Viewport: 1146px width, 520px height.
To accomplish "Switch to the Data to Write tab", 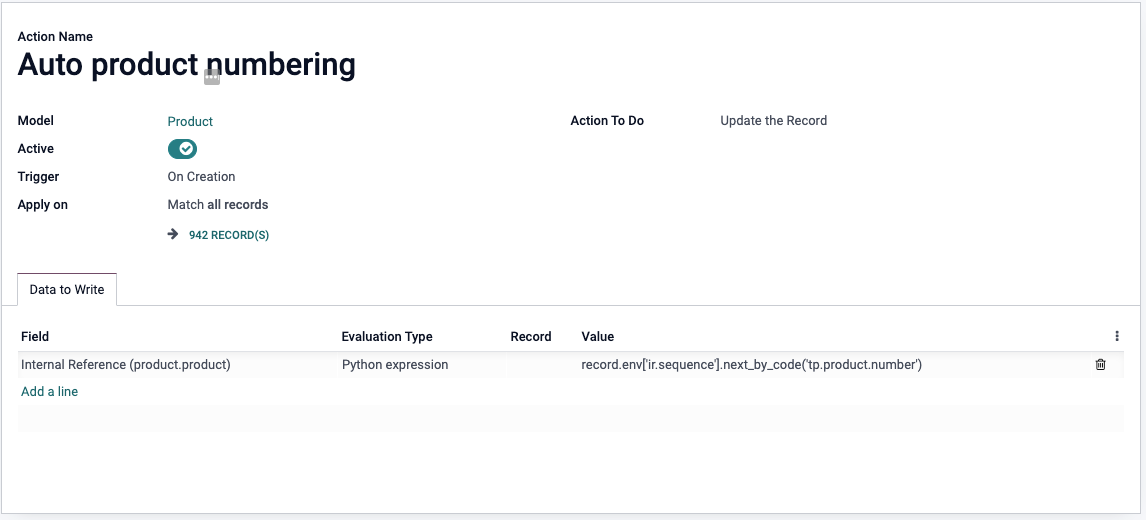I will coord(67,290).
